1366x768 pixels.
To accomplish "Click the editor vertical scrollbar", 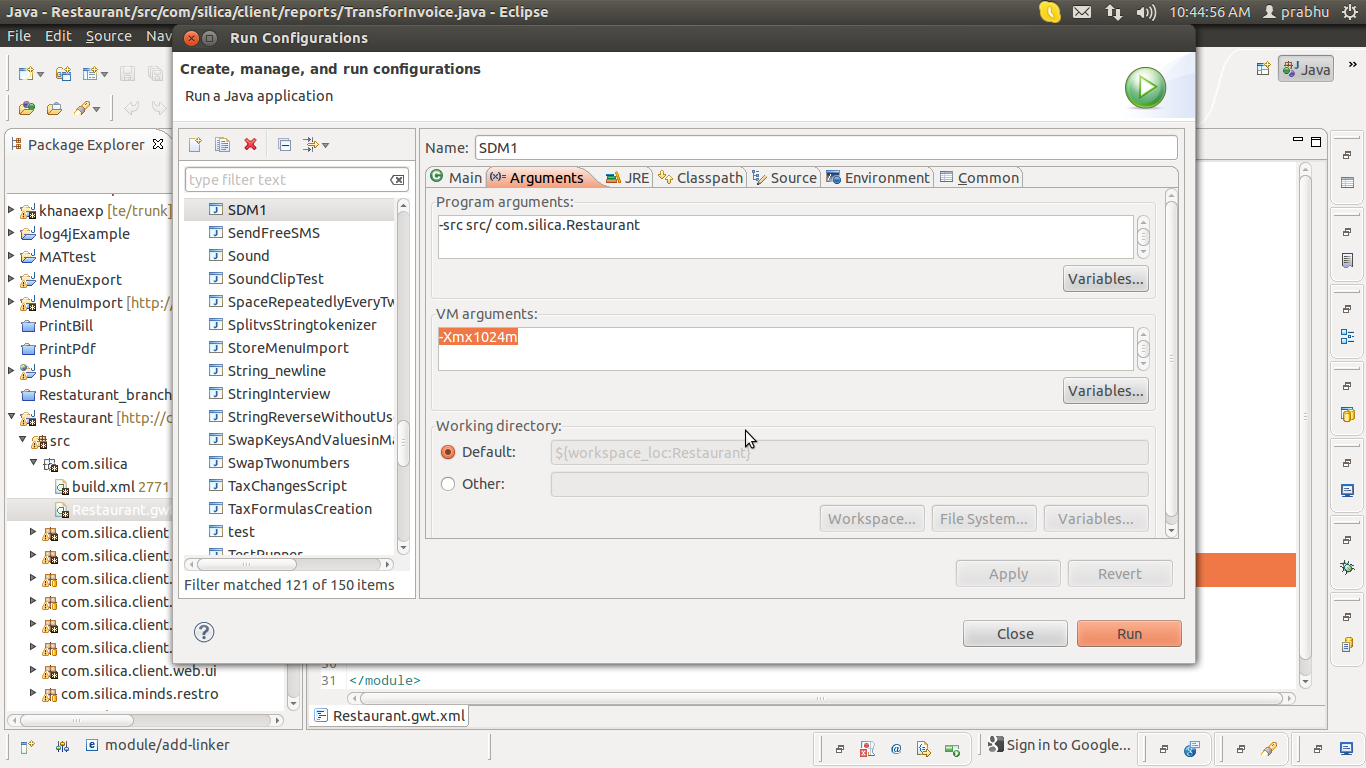I will [1305, 425].
